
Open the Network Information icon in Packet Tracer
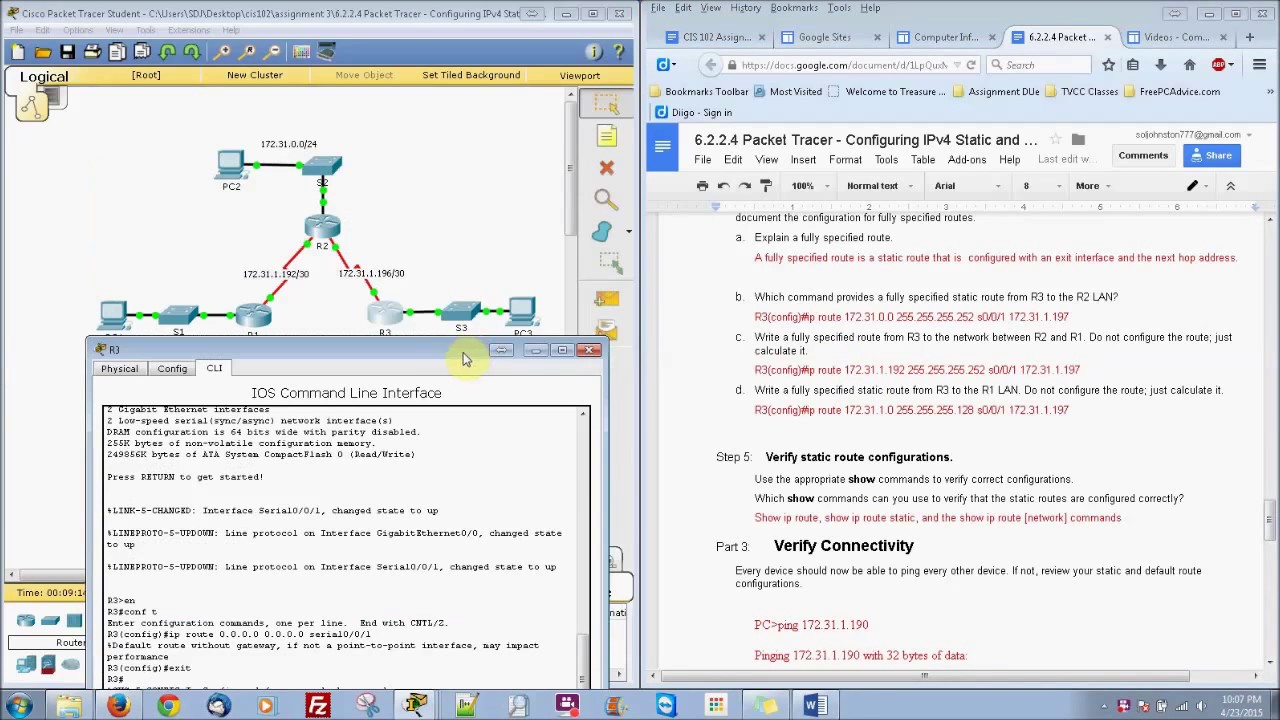593,52
